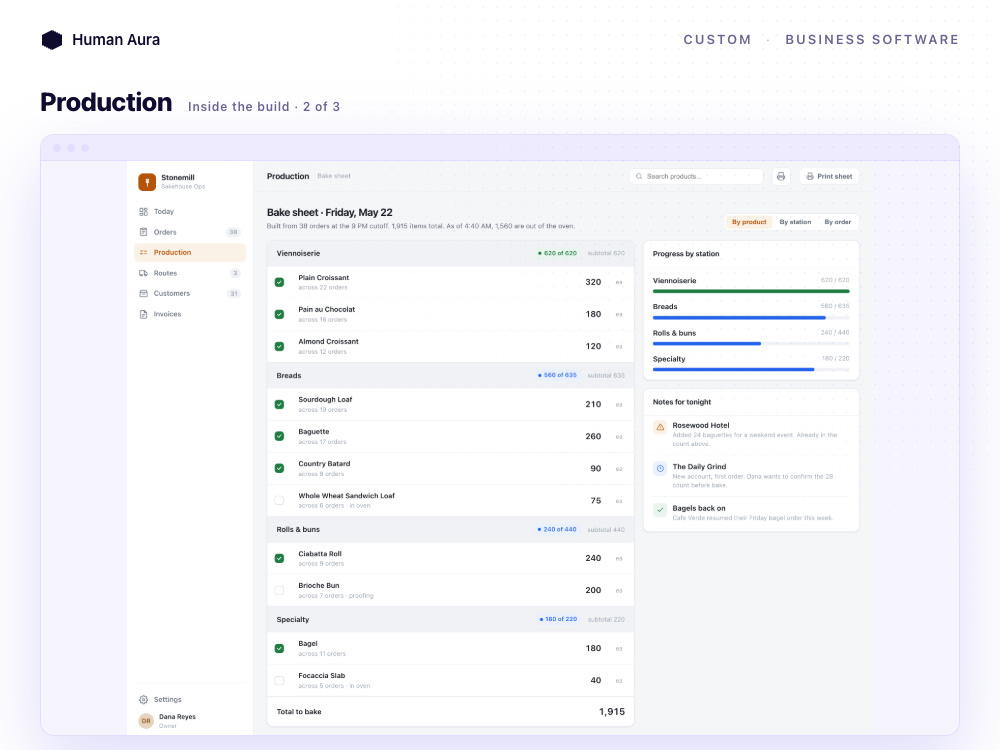Viewport: 1000px width, 750px height.
Task: Click The Daily Grind clock icon
Action: (660, 469)
